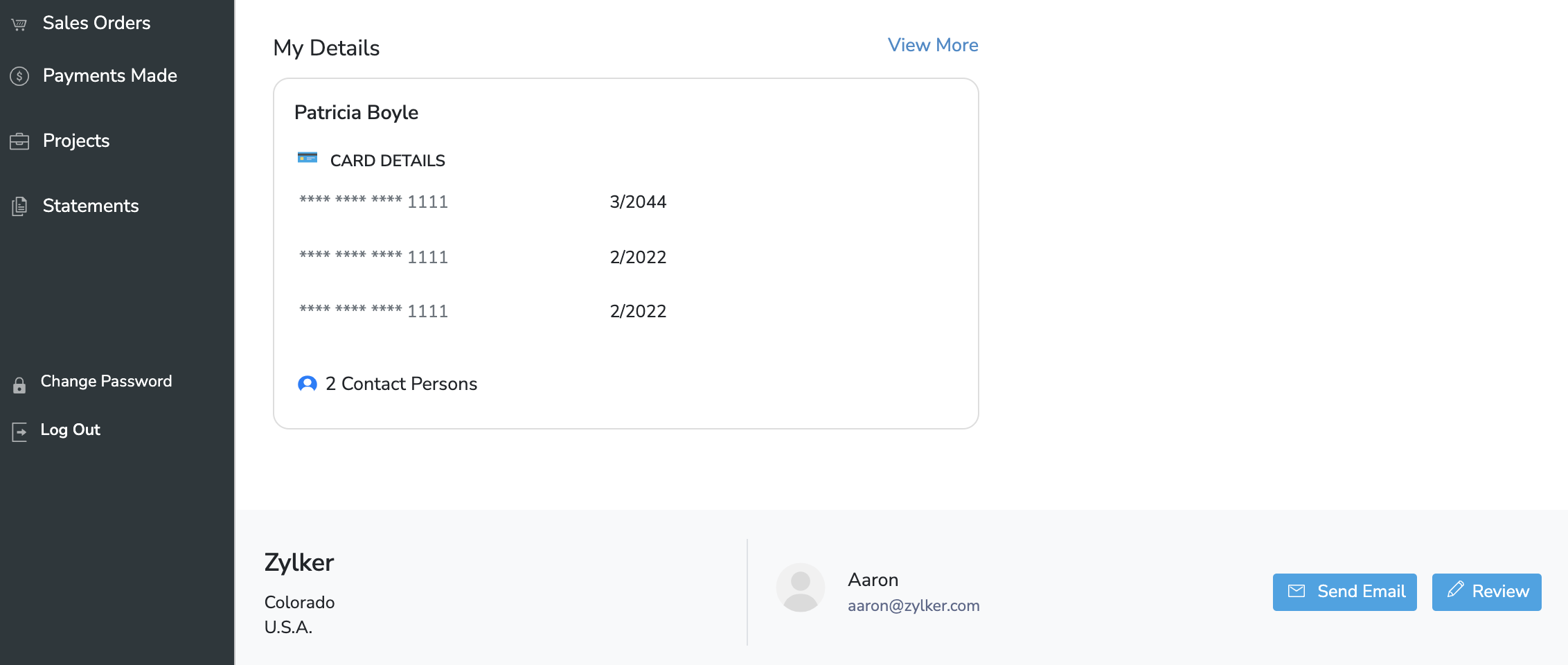The height and width of the screenshot is (665, 1568).
Task: Click the View More link
Action: (x=933, y=44)
